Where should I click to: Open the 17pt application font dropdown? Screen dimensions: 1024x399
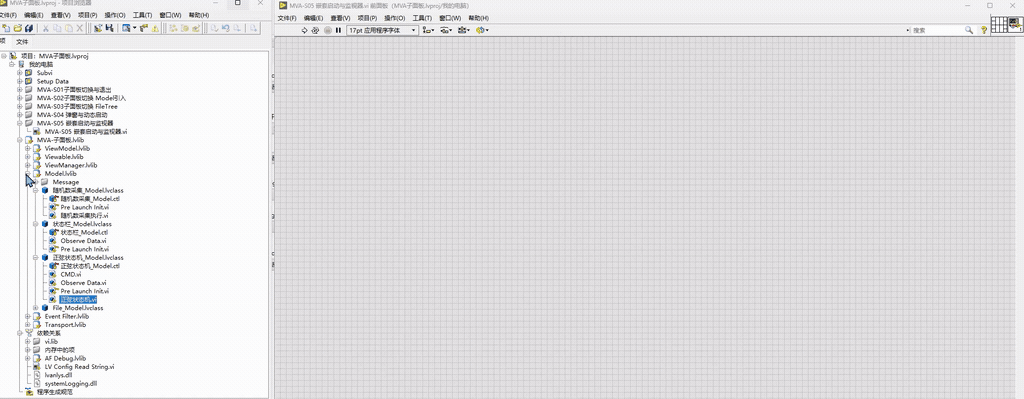click(x=382, y=30)
